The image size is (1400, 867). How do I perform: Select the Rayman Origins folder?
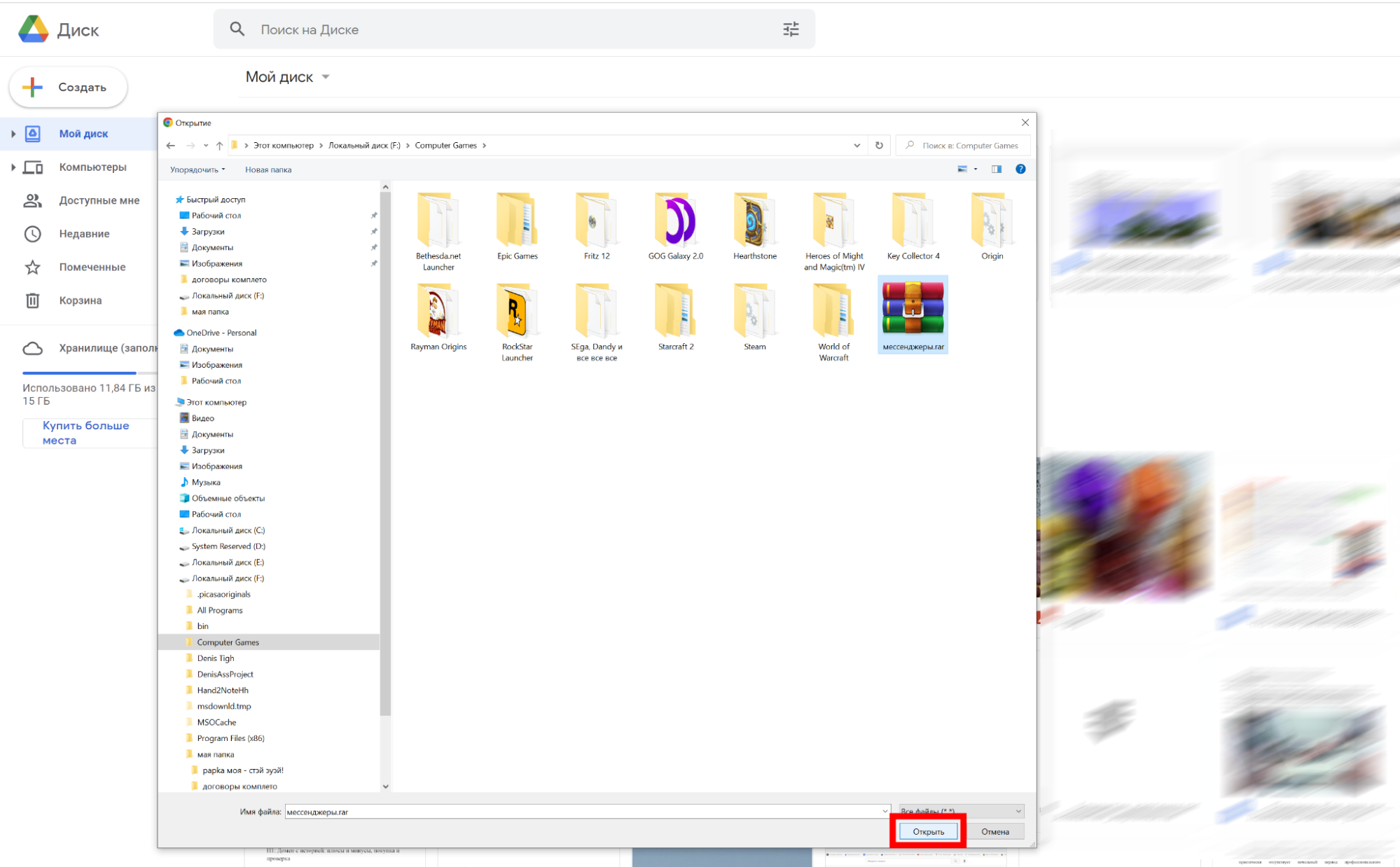(x=438, y=317)
